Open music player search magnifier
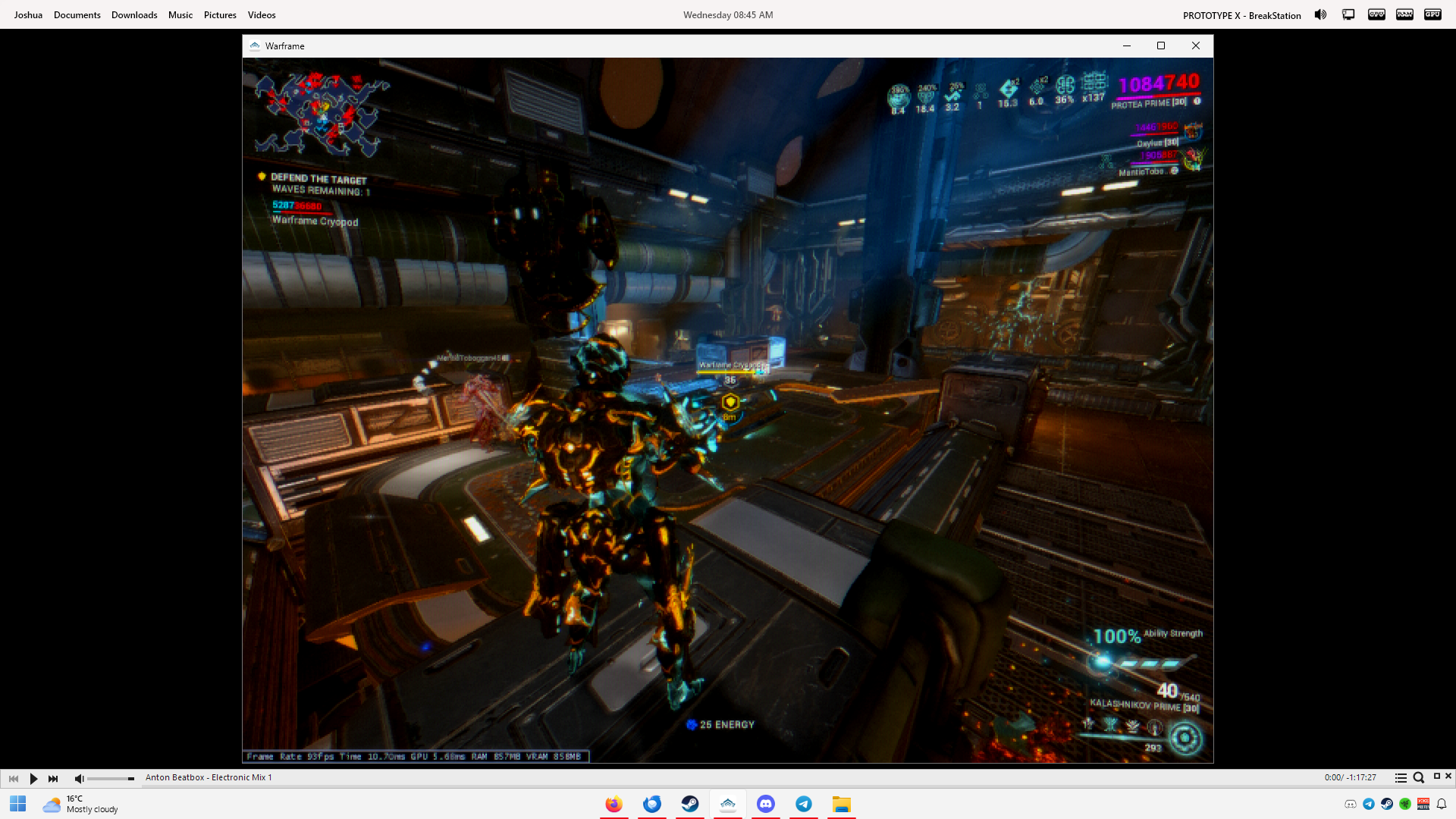The width and height of the screenshot is (1456, 819). [1419, 778]
